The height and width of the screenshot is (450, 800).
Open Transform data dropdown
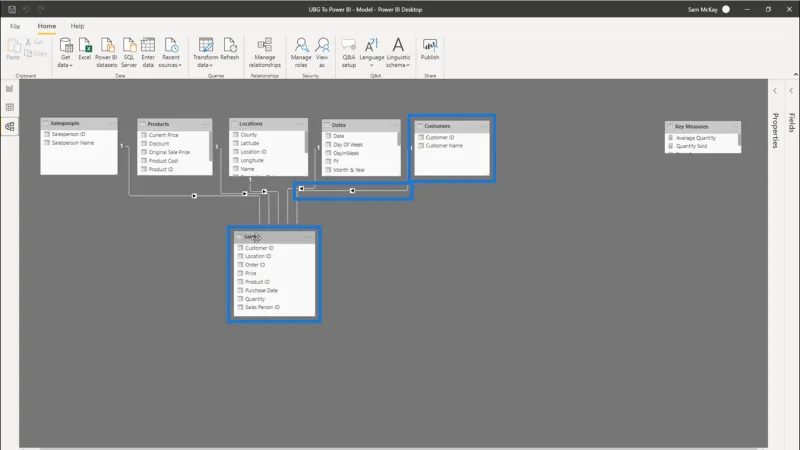pyautogui.click(x=205, y=53)
